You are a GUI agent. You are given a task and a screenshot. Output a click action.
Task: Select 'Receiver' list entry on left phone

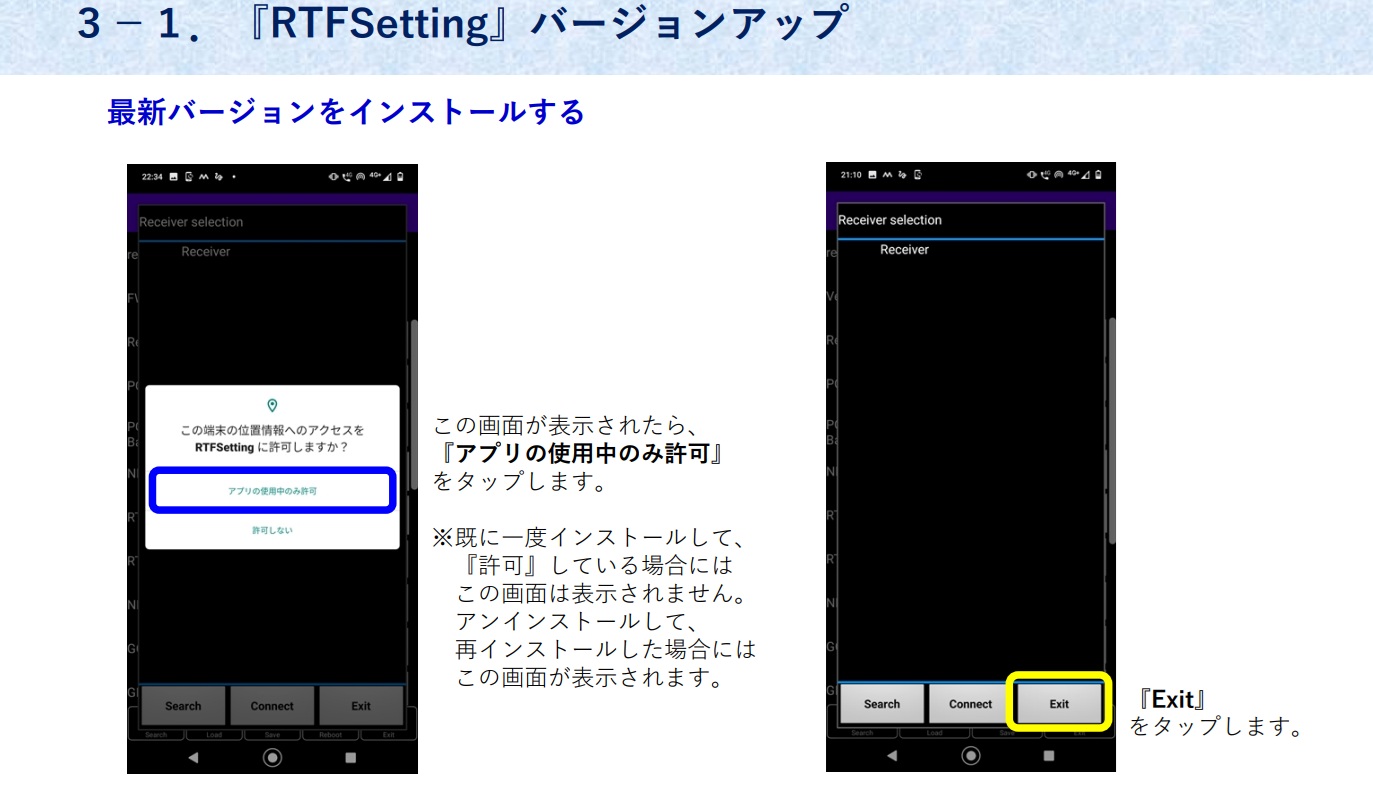pyautogui.click(x=205, y=252)
